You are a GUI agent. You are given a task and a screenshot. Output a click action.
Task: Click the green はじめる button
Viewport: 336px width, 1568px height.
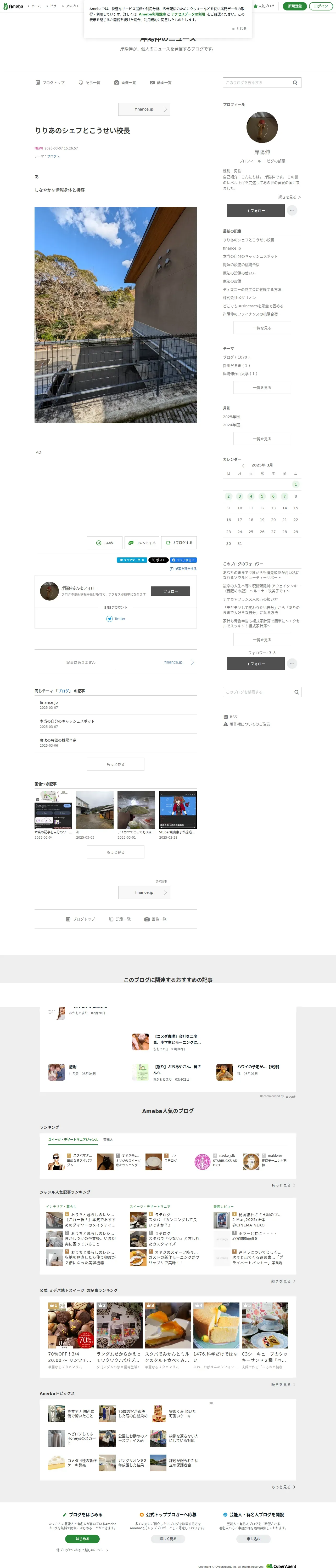pos(82,1539)
